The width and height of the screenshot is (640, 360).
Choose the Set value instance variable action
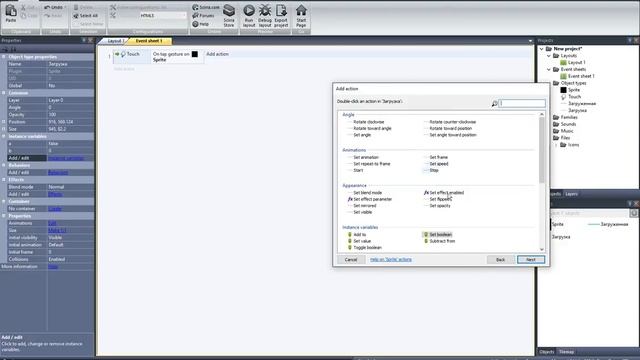359,241
